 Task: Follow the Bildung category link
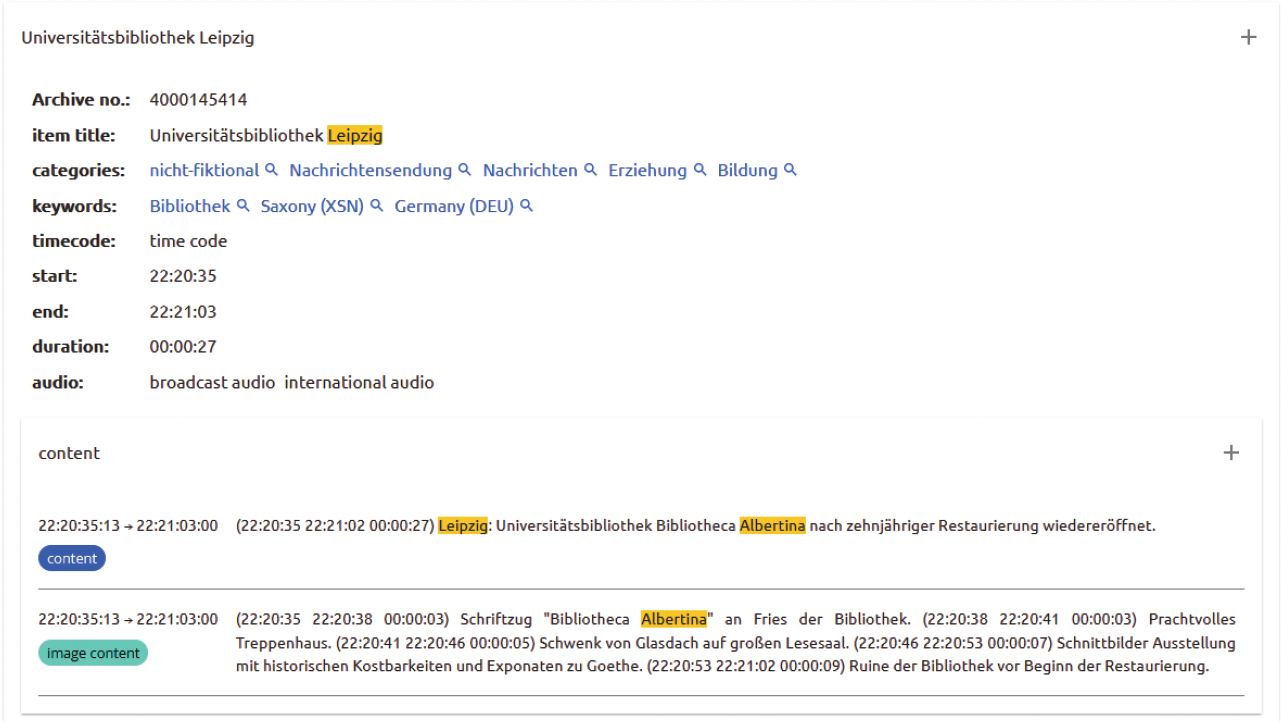click(x=747, y=170)
